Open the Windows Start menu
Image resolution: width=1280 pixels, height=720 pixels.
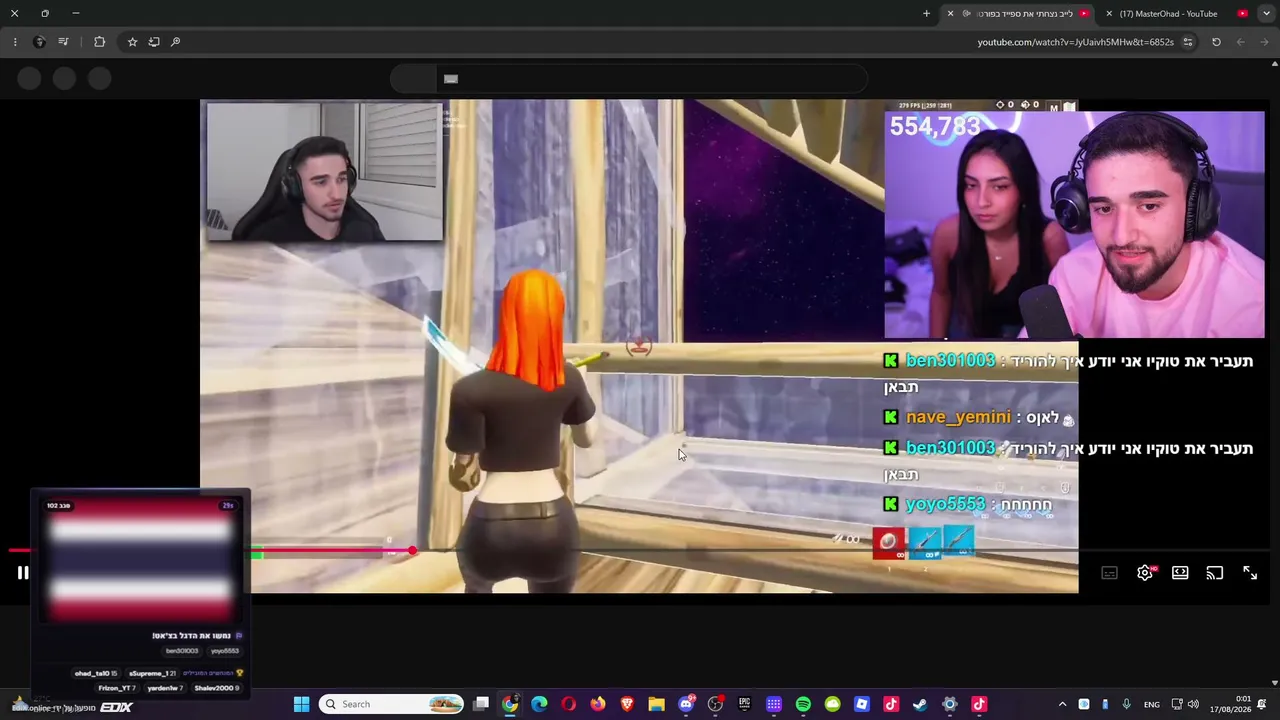point(301,704)
